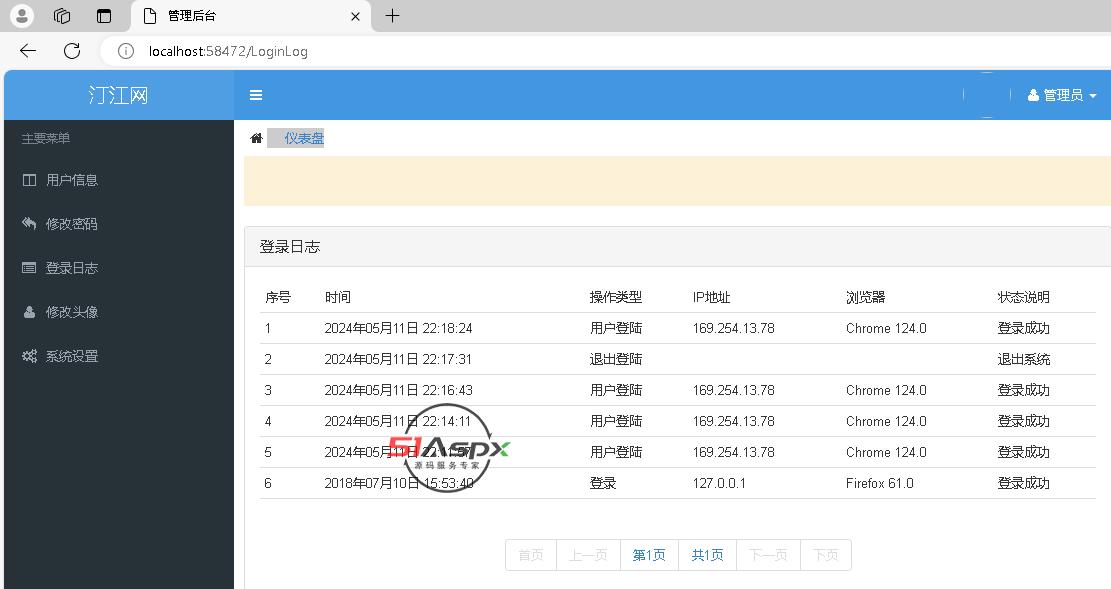Viewport: 1111px width, 589px height.
Task: Click the 登录日志 panel heading
Action: 290,247
